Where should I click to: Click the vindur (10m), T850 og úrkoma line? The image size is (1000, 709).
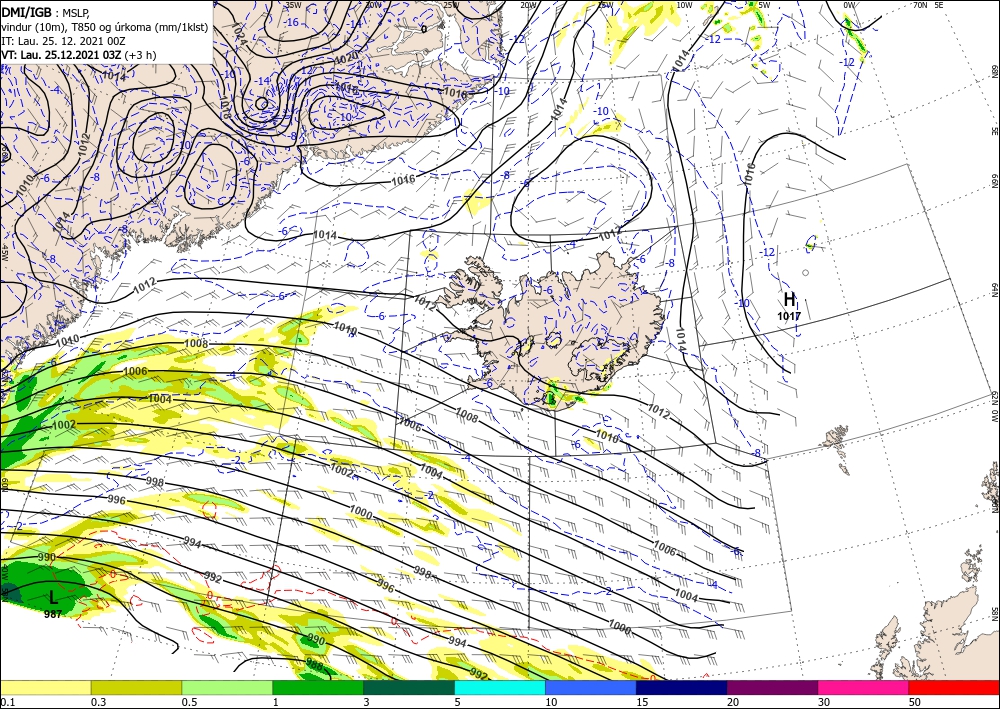(x=105, y=26)
